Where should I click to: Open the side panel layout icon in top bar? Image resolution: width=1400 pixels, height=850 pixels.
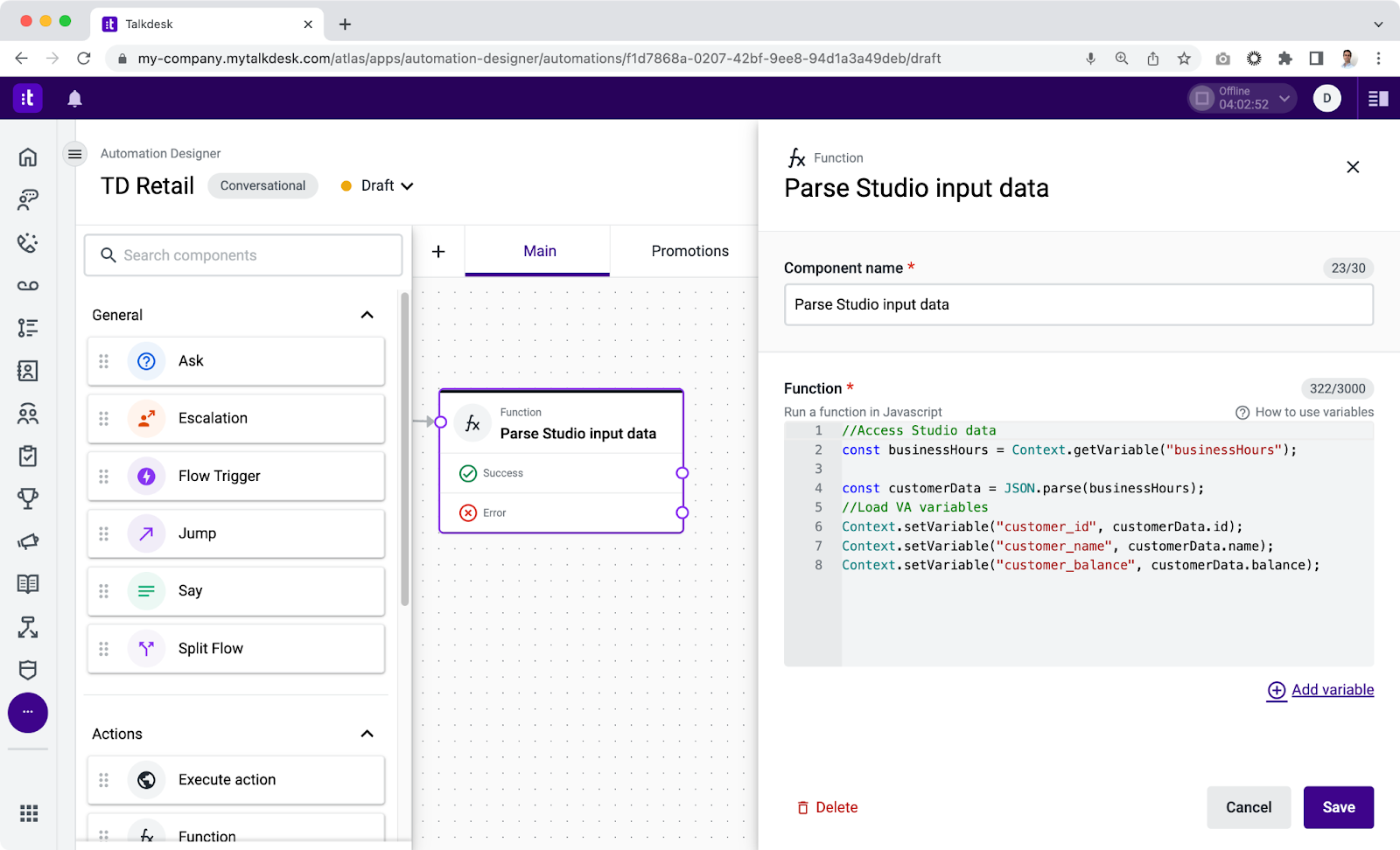point(1378,99)
